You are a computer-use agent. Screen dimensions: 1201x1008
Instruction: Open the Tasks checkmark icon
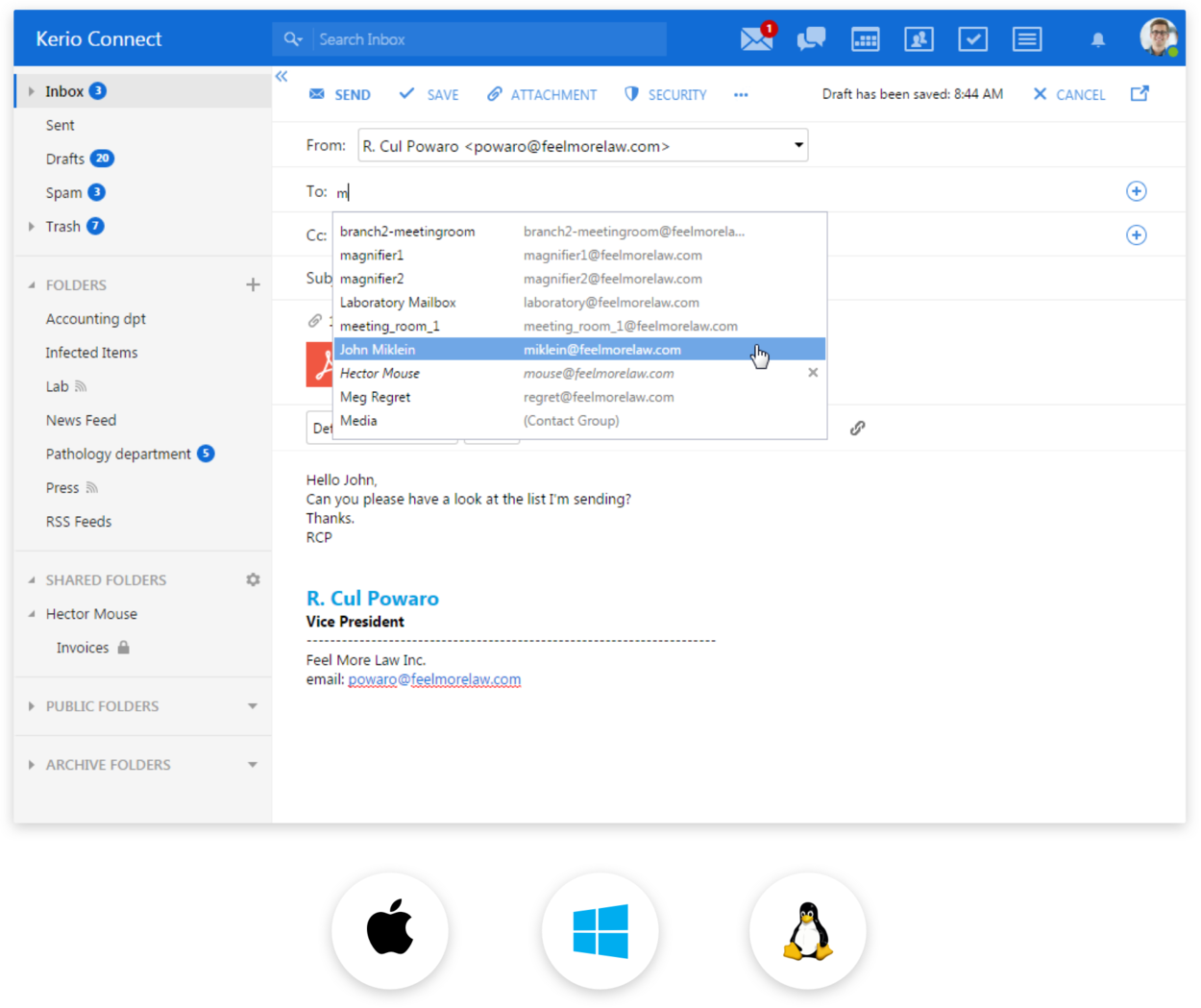click(x=972, y=39)
